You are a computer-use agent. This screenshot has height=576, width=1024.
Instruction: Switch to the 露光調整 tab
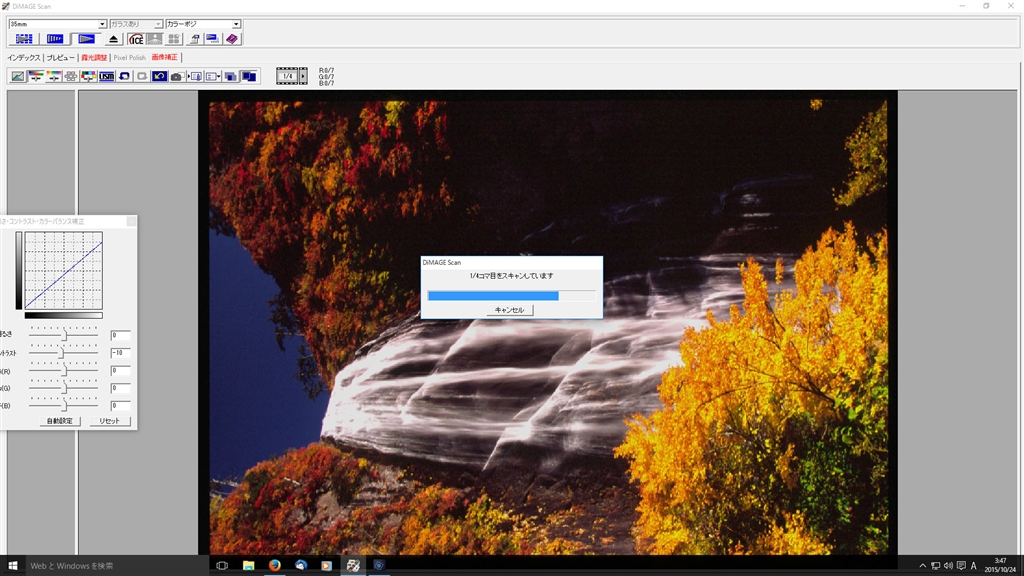94,57
